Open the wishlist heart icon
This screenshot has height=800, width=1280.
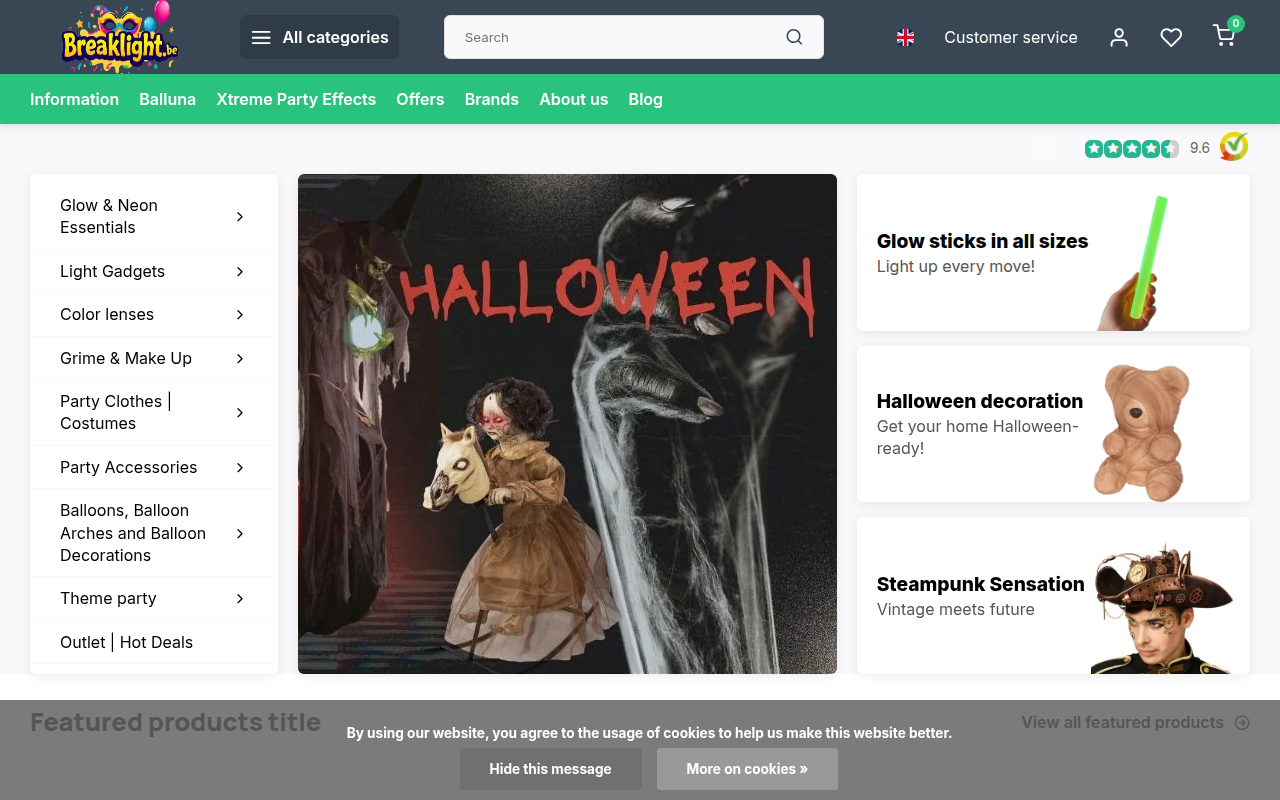[x=1171, y=37]
